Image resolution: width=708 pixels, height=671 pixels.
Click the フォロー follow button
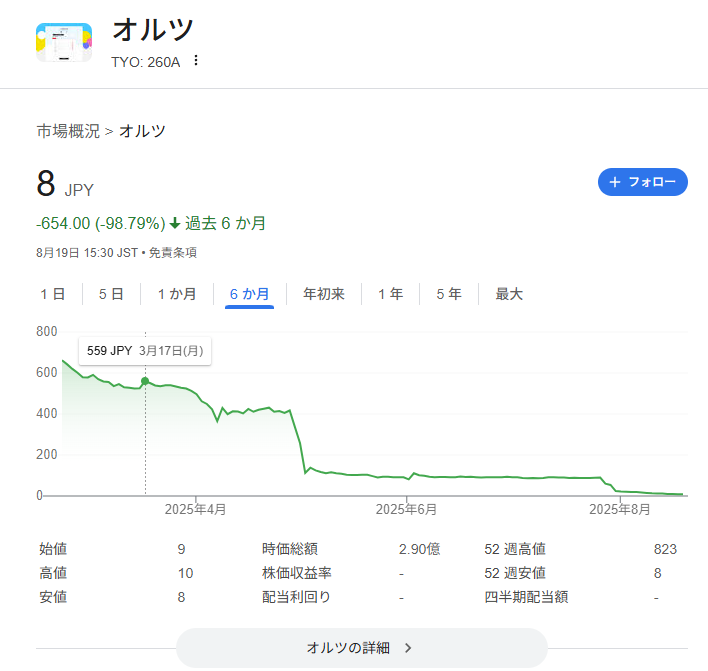tap(643, 182)
